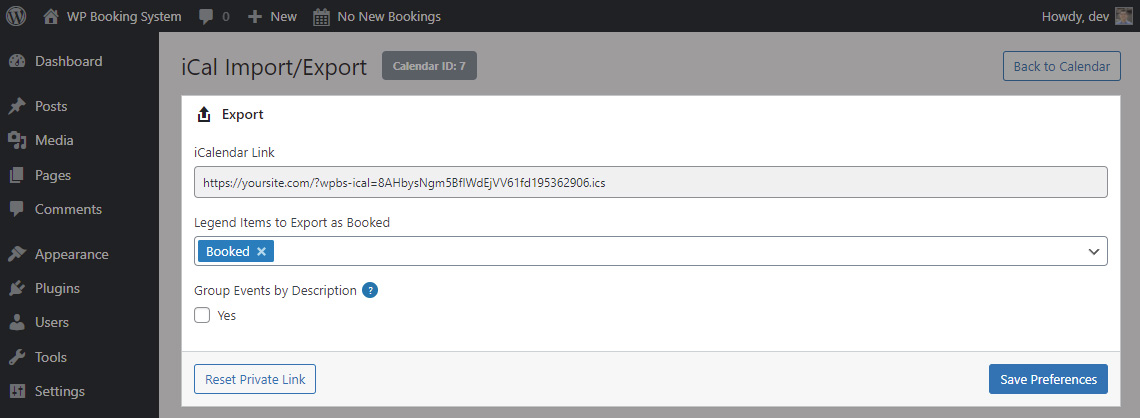Click the help question mark icon
The height and width of the screenshot is (418, 1140).
point(370,291)
